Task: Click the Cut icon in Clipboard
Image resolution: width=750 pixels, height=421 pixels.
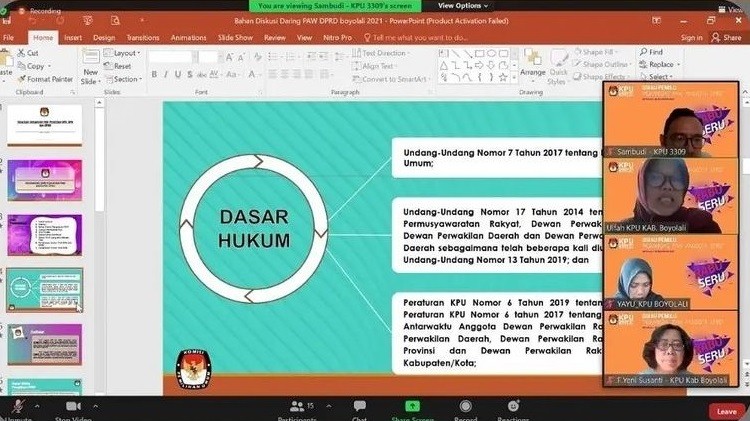Action: coord(27,53)
